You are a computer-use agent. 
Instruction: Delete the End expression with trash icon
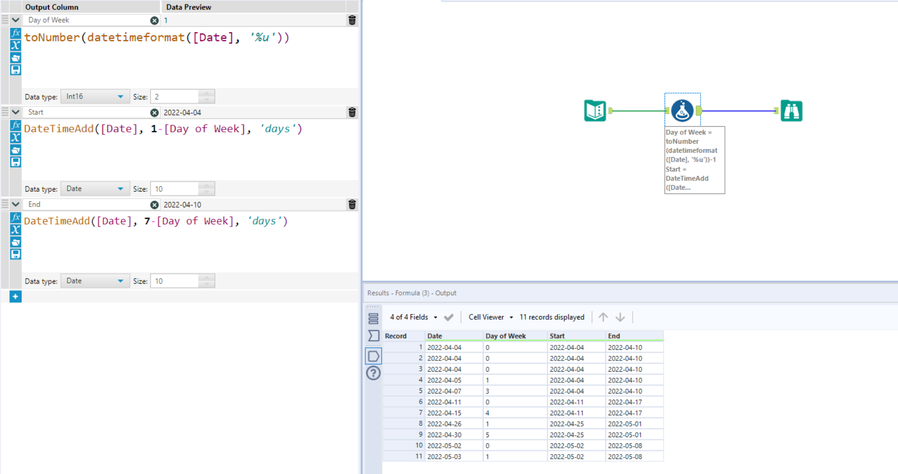[x=352, y=204]
